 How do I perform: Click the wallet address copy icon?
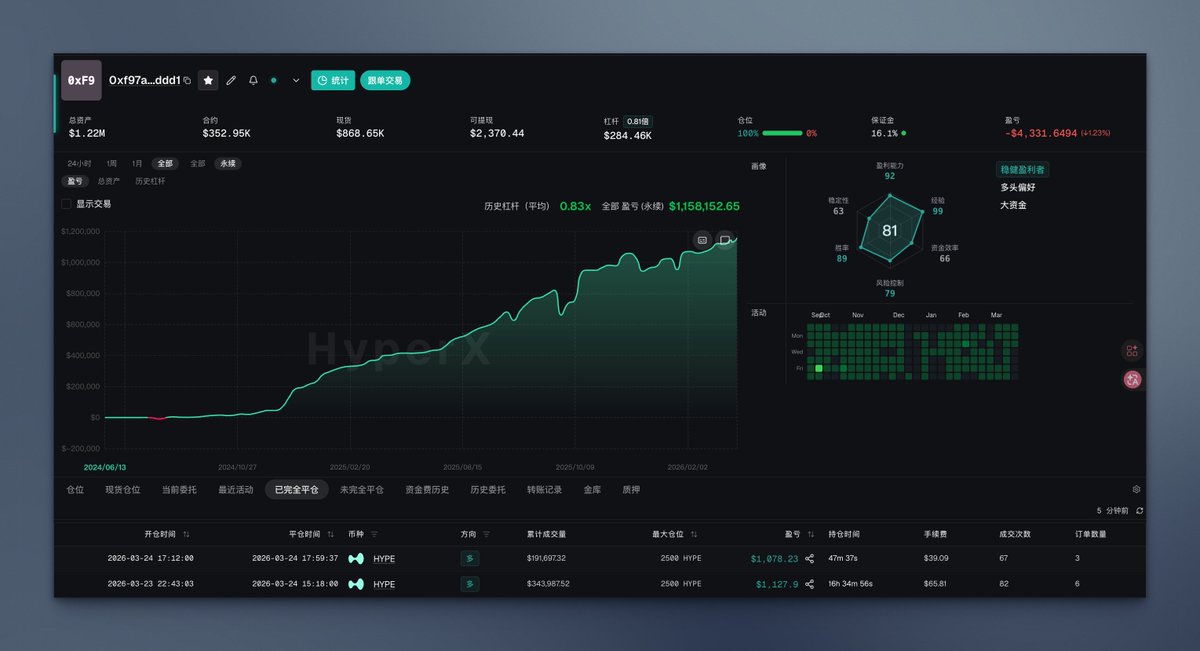187,80
